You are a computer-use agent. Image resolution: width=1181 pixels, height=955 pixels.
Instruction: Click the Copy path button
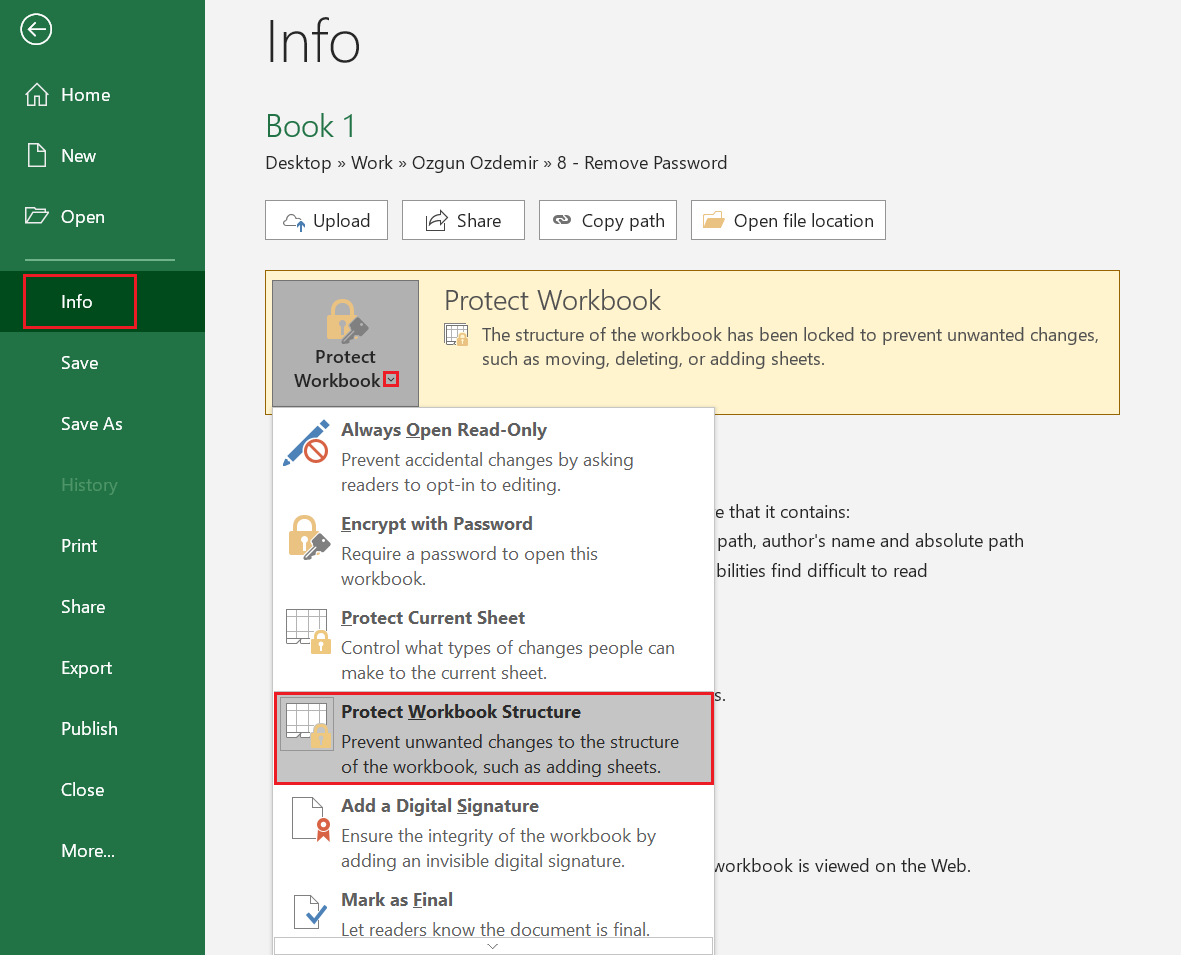coord(608,221)
